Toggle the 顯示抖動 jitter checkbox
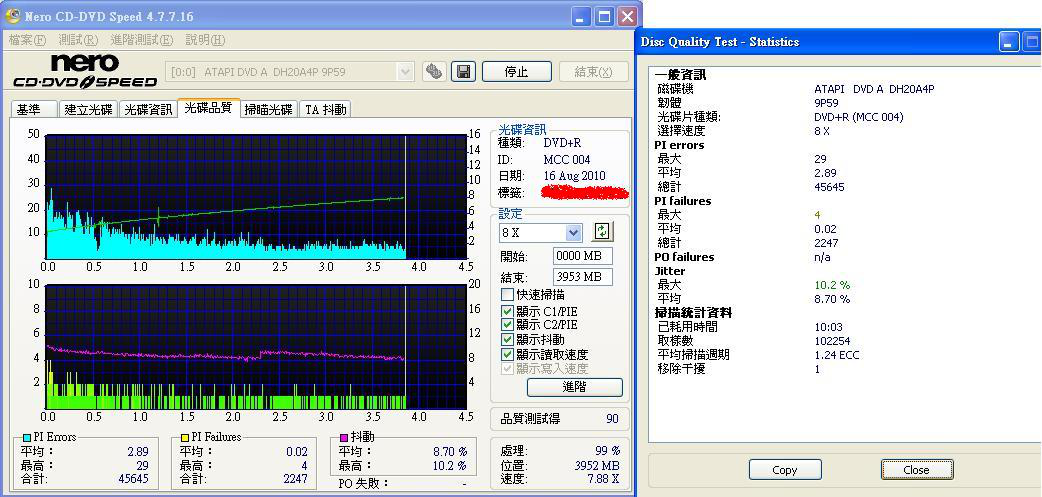 click(508, 340)
